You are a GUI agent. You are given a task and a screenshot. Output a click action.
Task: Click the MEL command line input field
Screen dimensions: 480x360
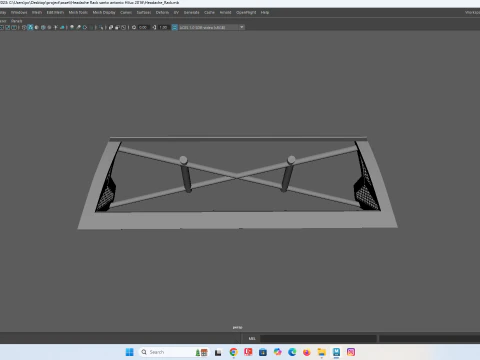318,339
